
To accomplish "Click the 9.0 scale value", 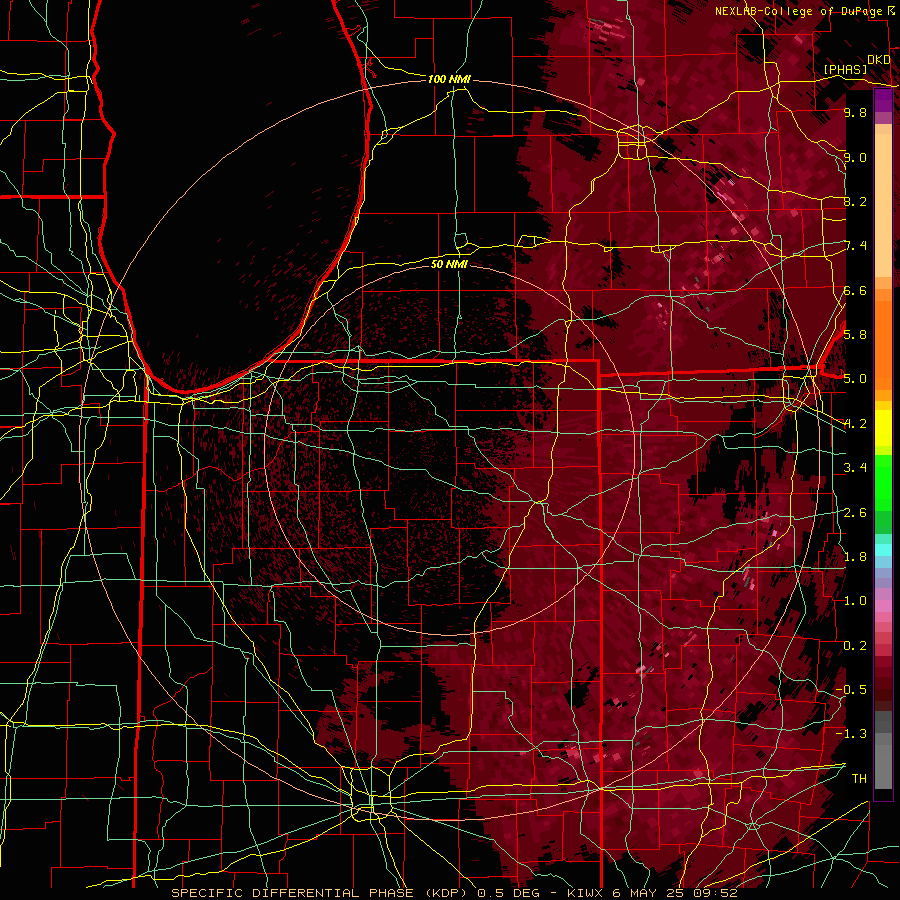I will pos(855,157).
